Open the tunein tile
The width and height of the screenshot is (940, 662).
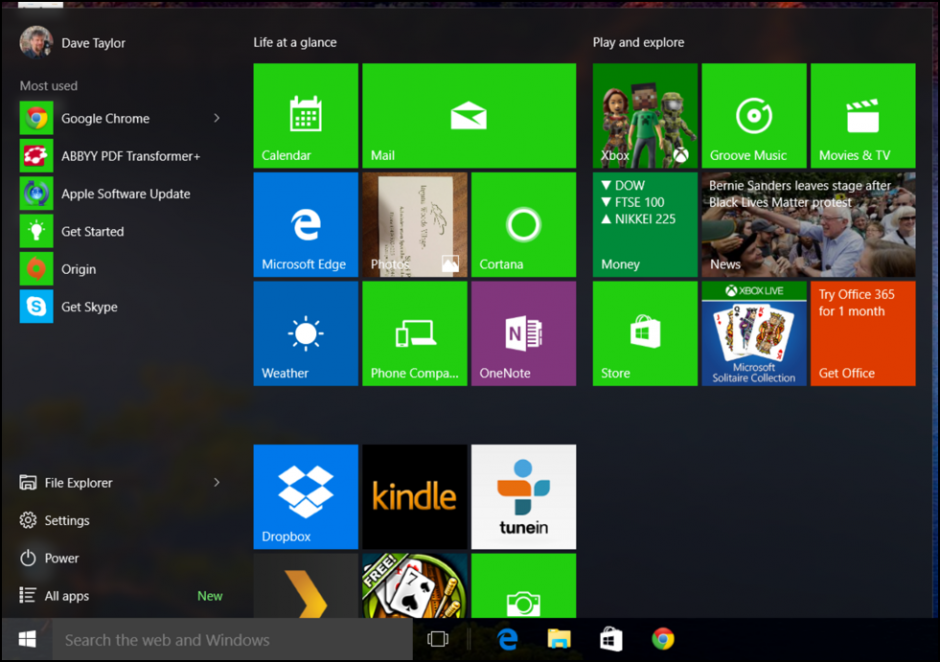point(523,497)
